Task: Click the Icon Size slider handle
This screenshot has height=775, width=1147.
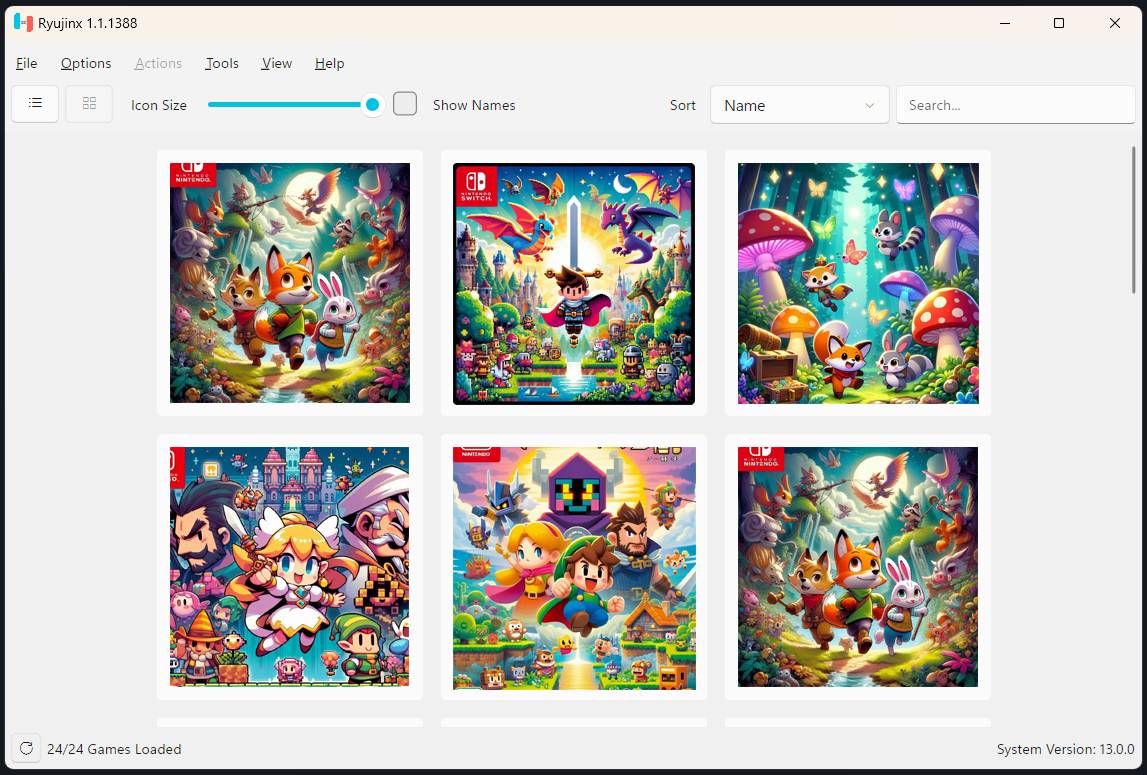Action: coord(372,105)
